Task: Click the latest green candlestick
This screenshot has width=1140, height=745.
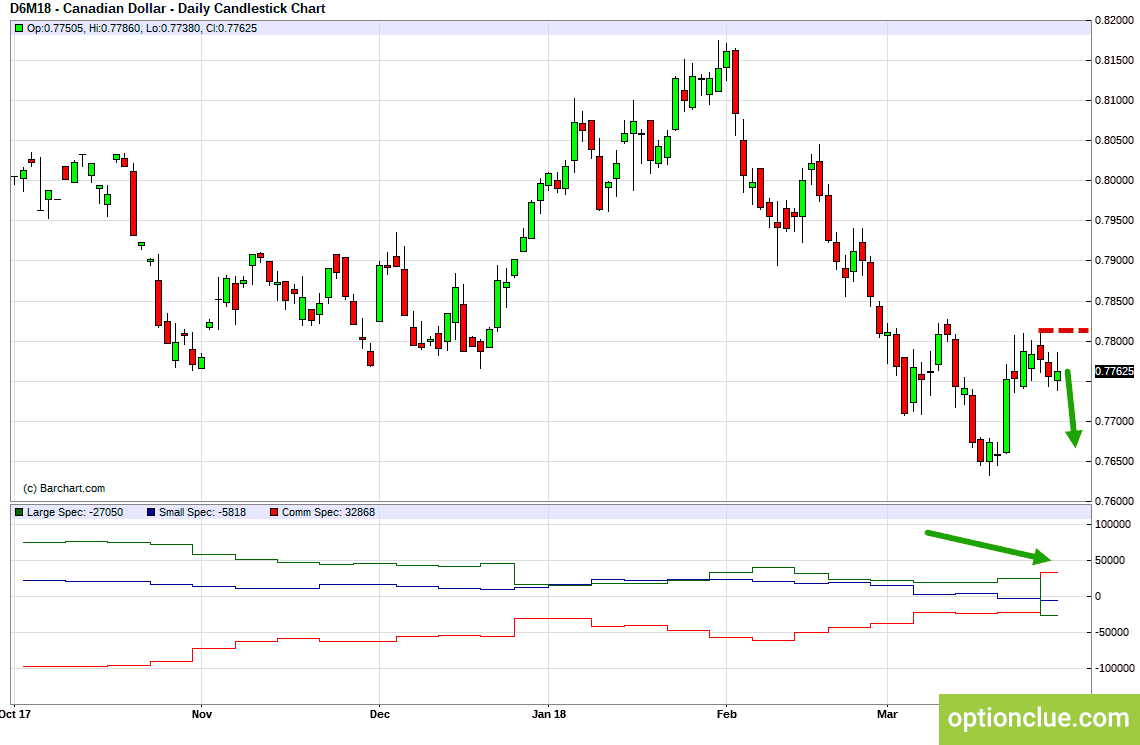Action: click(1058, 375)
